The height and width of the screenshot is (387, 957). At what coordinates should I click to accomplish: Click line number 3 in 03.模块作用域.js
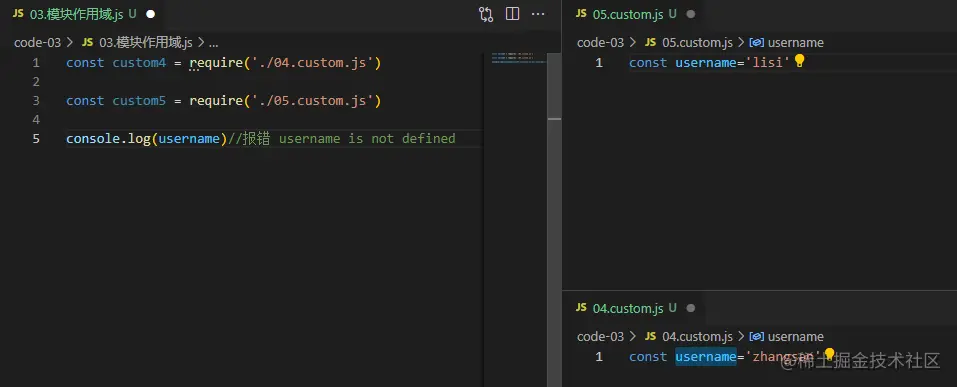point(36,101)
